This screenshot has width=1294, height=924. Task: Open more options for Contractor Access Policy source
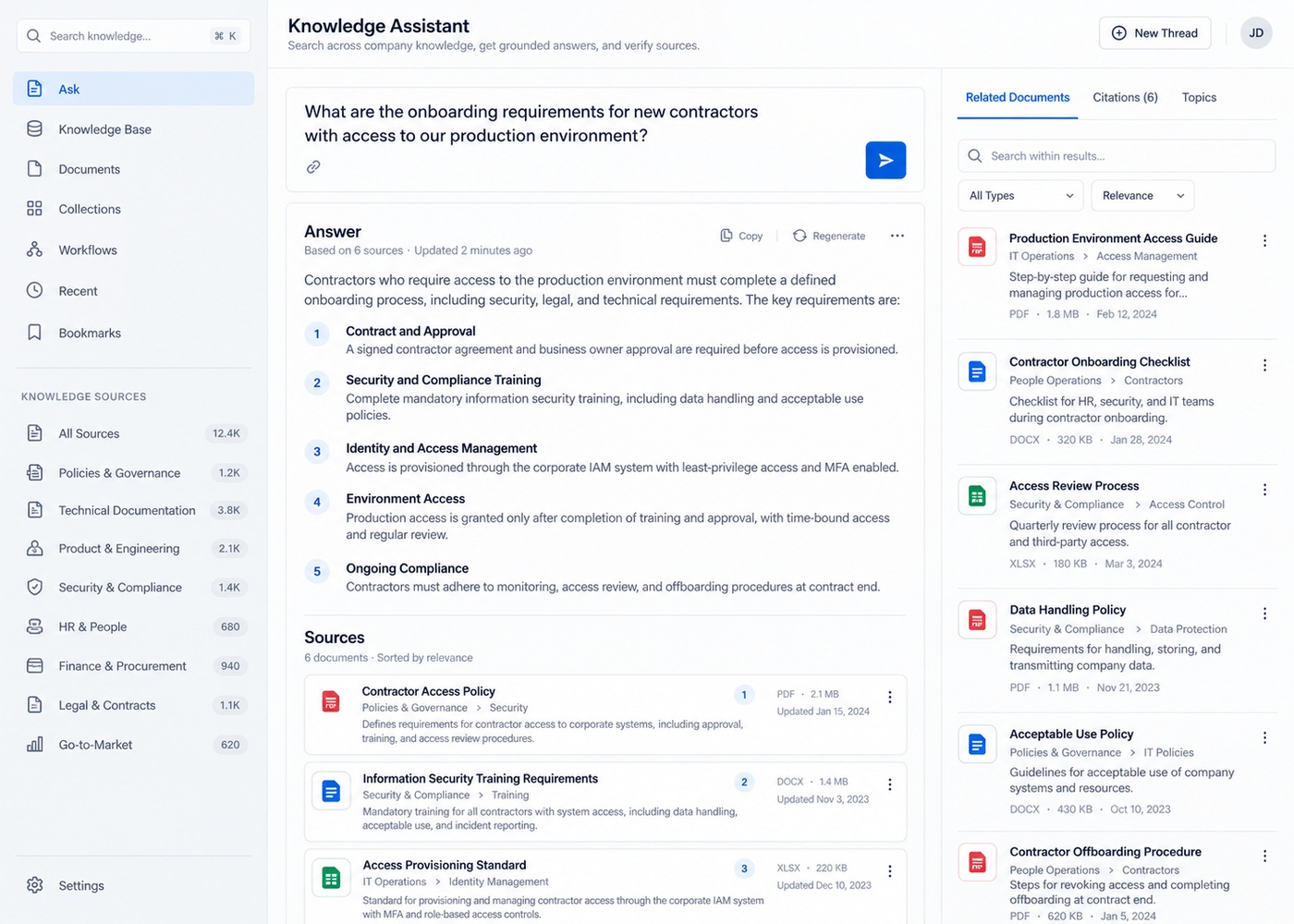[889, 697]
